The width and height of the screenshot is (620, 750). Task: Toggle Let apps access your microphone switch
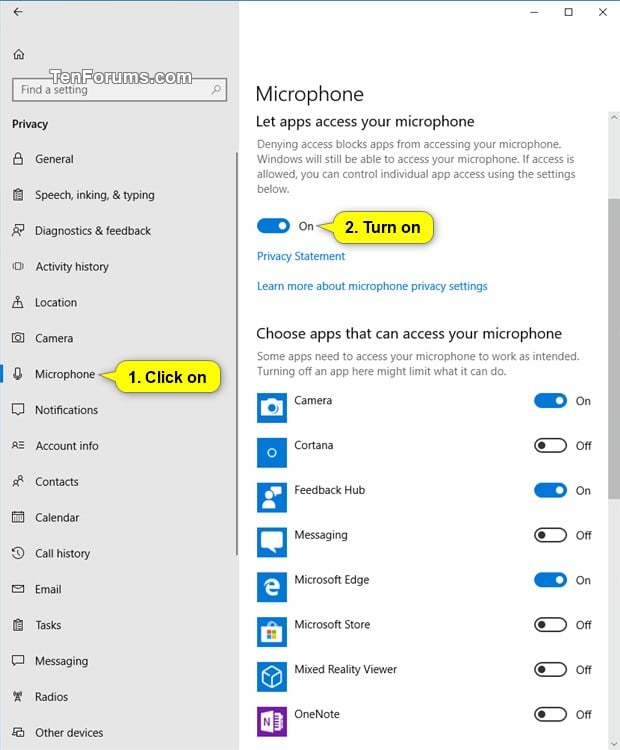tap(273, 226)
